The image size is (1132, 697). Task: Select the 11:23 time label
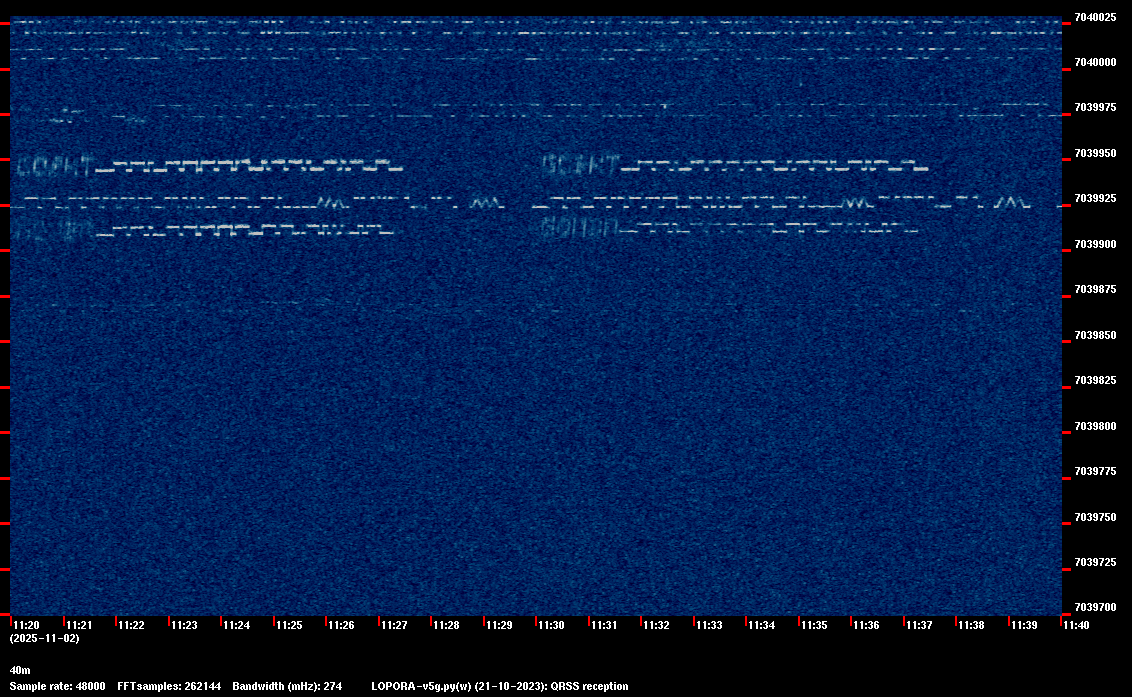[x=184, y=625]
